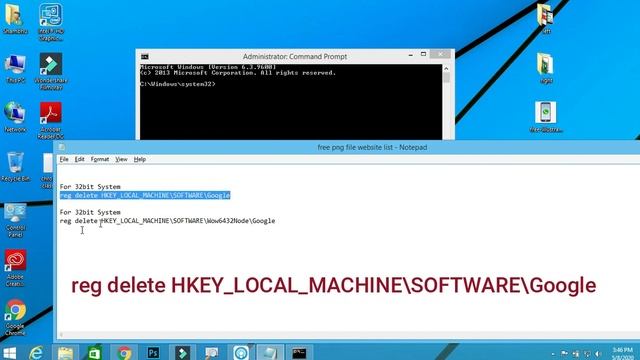Open the File menu in Notepad
The image size is (640, 360).
click(x=64, y=159)
